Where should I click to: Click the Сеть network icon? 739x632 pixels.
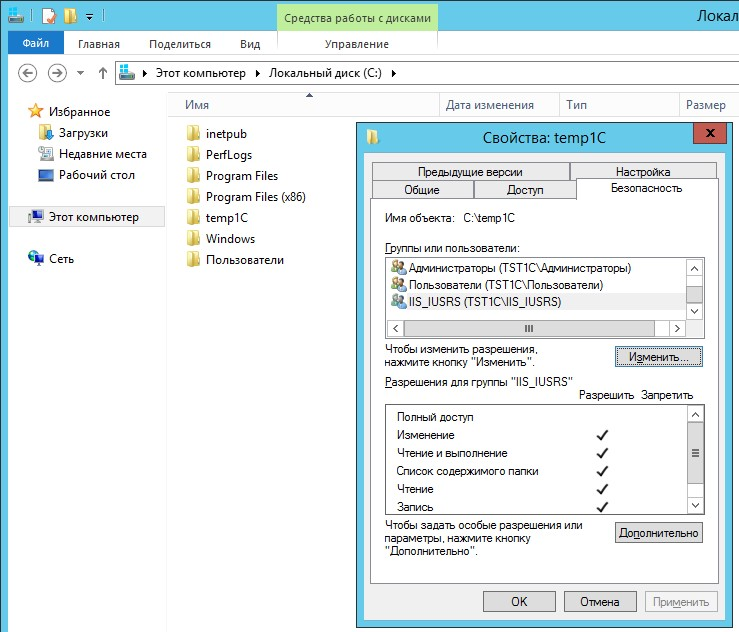coord(36,258)
